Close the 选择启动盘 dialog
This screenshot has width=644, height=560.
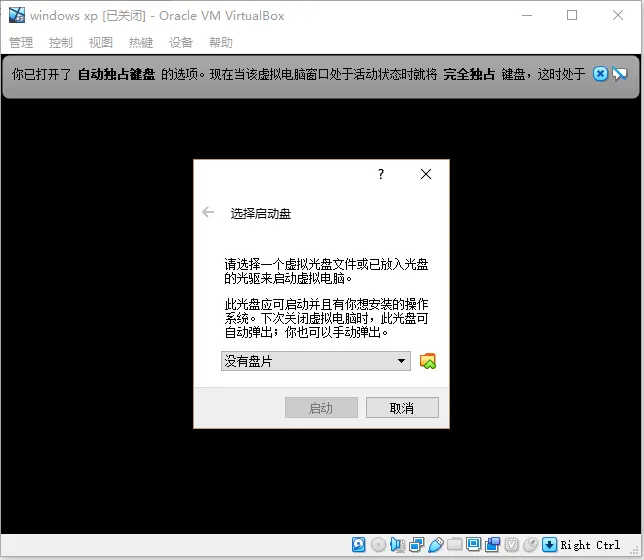[x=426, y=174]
